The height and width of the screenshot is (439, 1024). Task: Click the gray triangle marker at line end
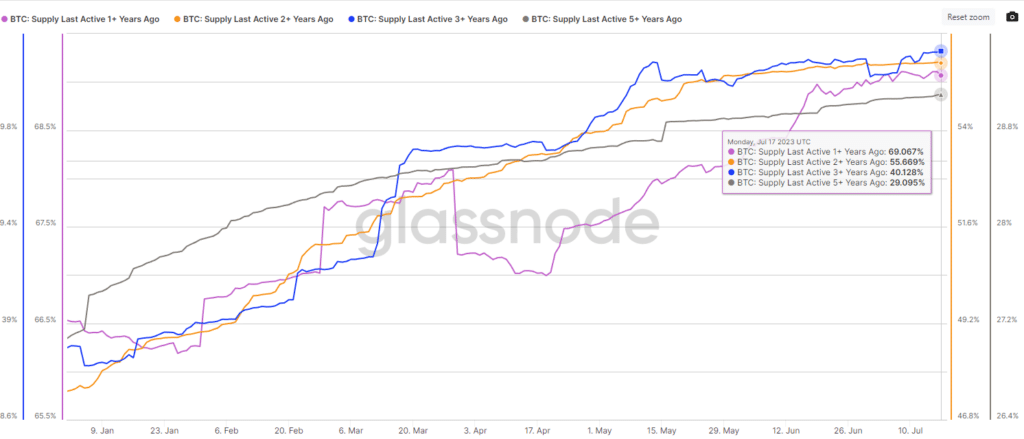[x=940, y=95]
